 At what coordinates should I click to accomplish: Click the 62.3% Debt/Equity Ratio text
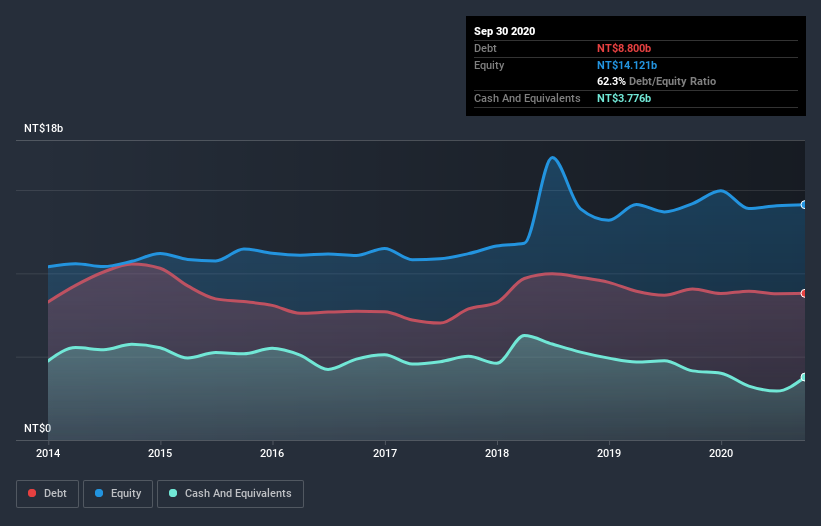pyautogui.click(x=657, y=81)
